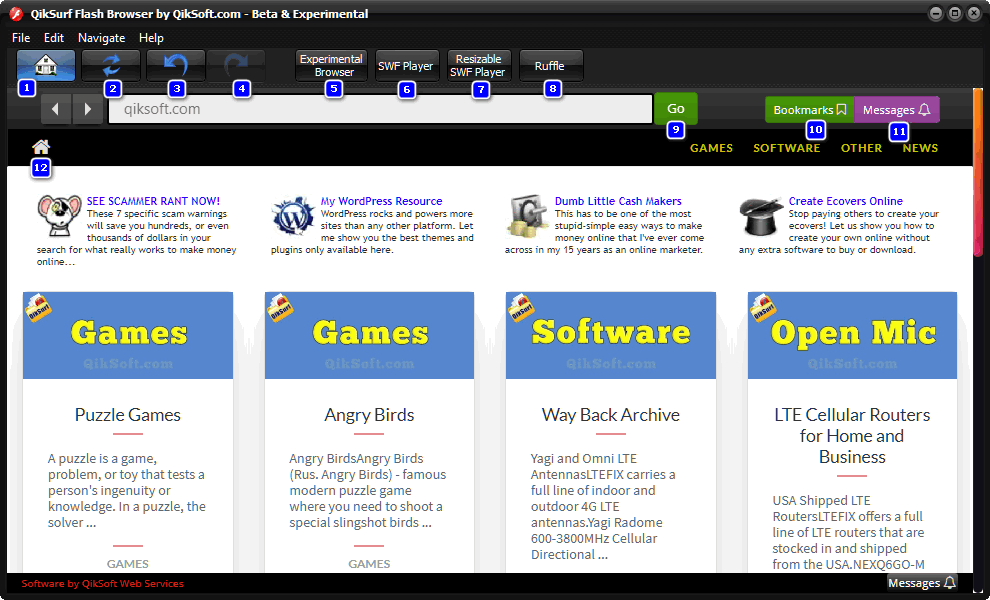Open the File menu
The height and width of the screenshot is (600, 990).
pos(20,37)
